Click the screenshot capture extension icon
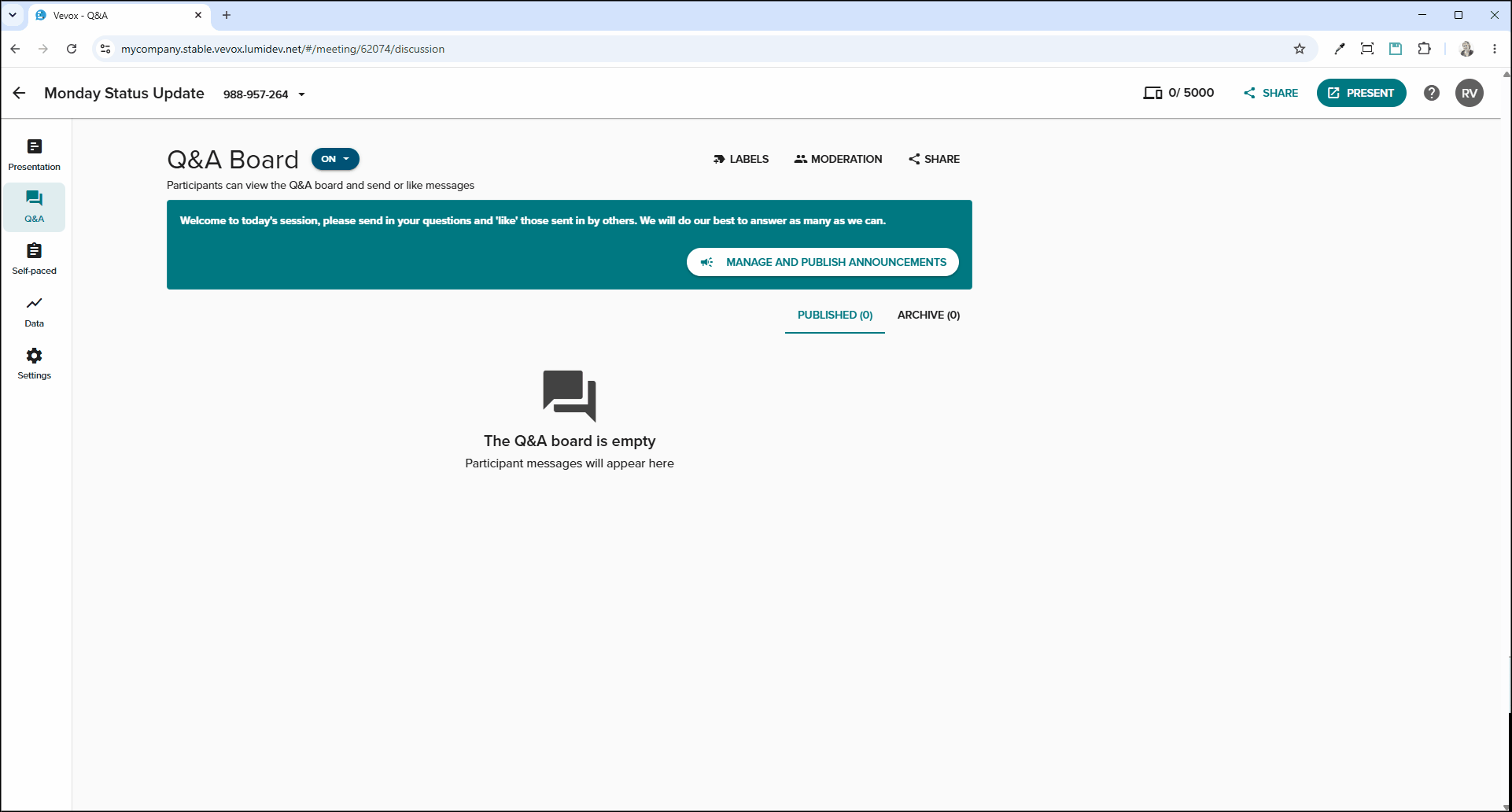The image size is (1512, 812). (x=1367, y=49)
